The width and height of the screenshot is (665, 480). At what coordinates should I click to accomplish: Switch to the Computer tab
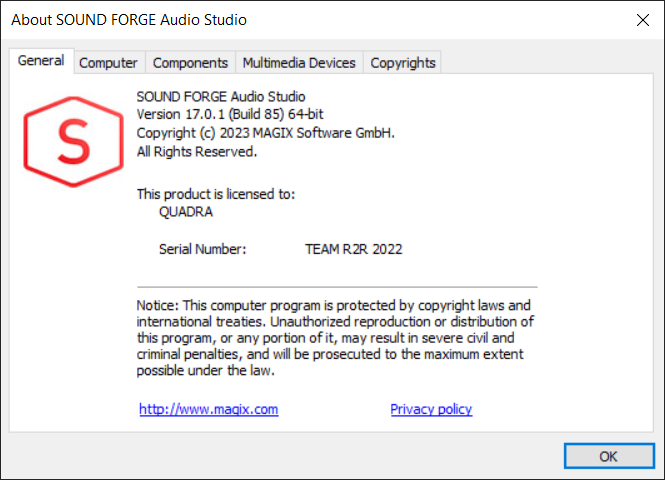coord(108,63)
